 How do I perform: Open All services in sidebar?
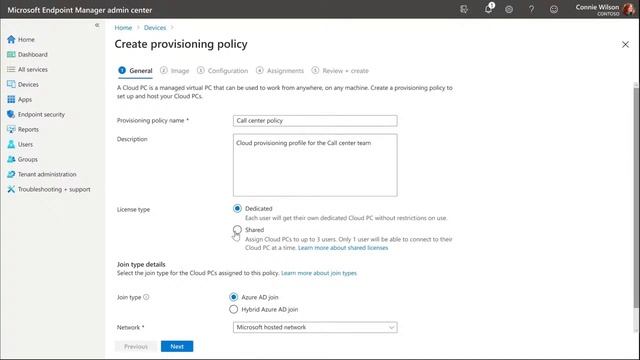[x=27, y=69]
